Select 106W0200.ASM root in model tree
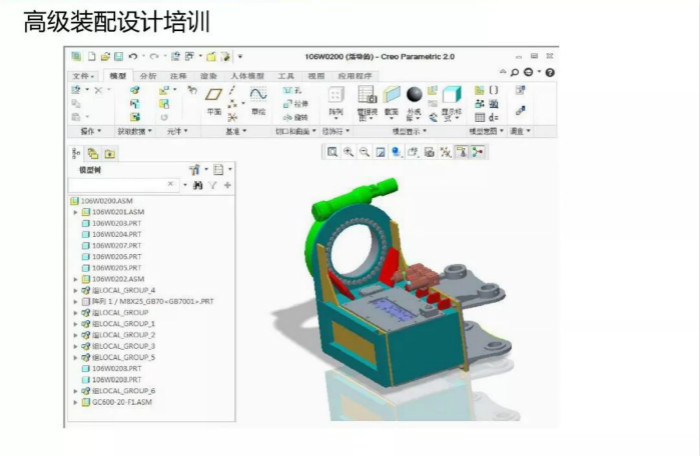 [102, 201]
